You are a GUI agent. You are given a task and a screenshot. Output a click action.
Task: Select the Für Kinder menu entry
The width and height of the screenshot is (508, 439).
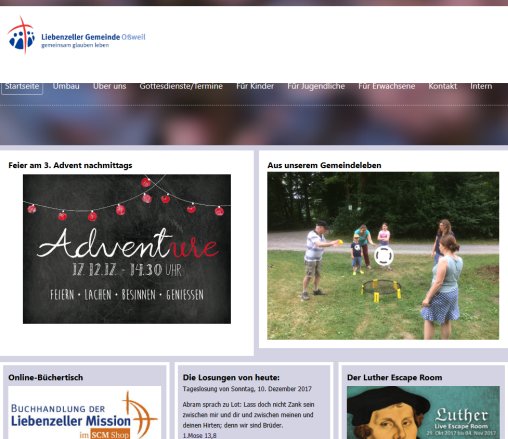click(x=255, y=86)
